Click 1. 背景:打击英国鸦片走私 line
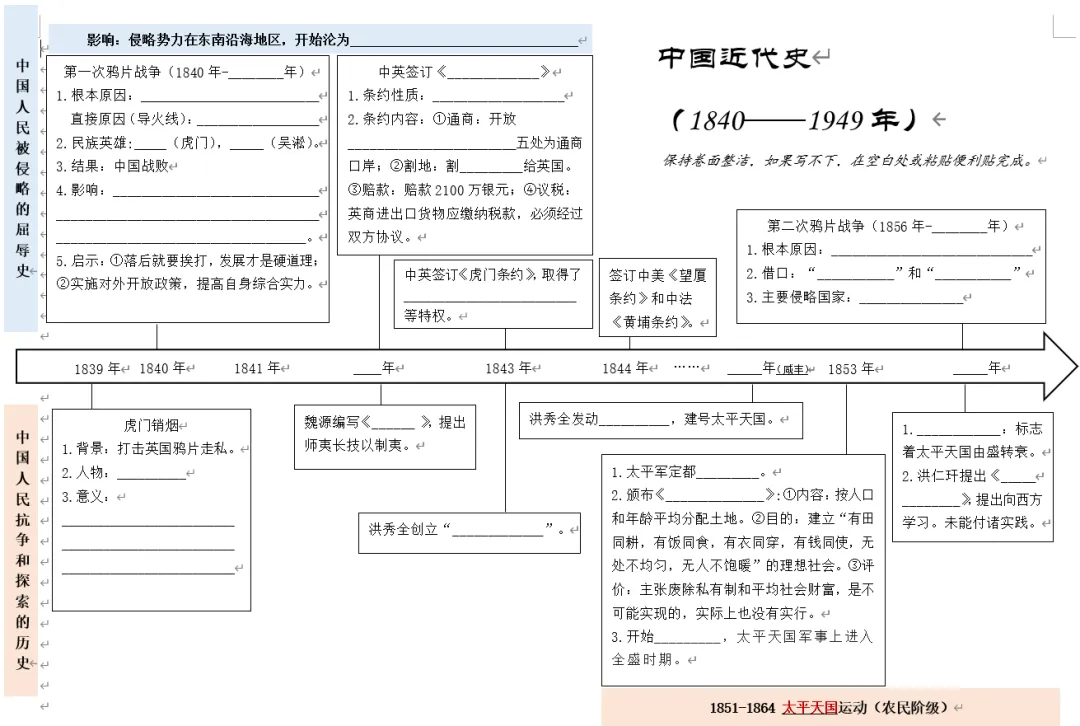1080x726 pixels. click(x=149, y=449)
